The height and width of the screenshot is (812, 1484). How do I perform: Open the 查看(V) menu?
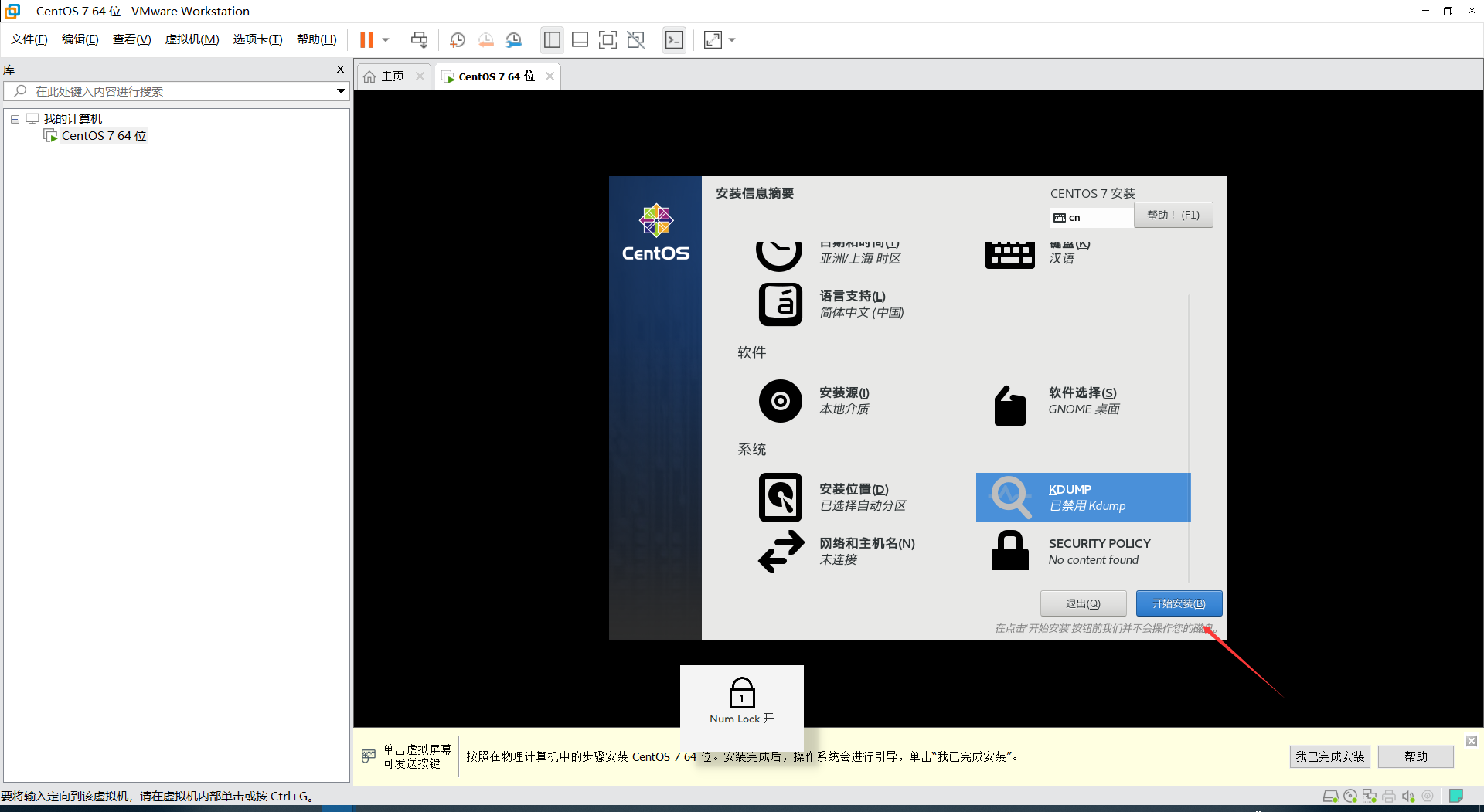point(132,39)
